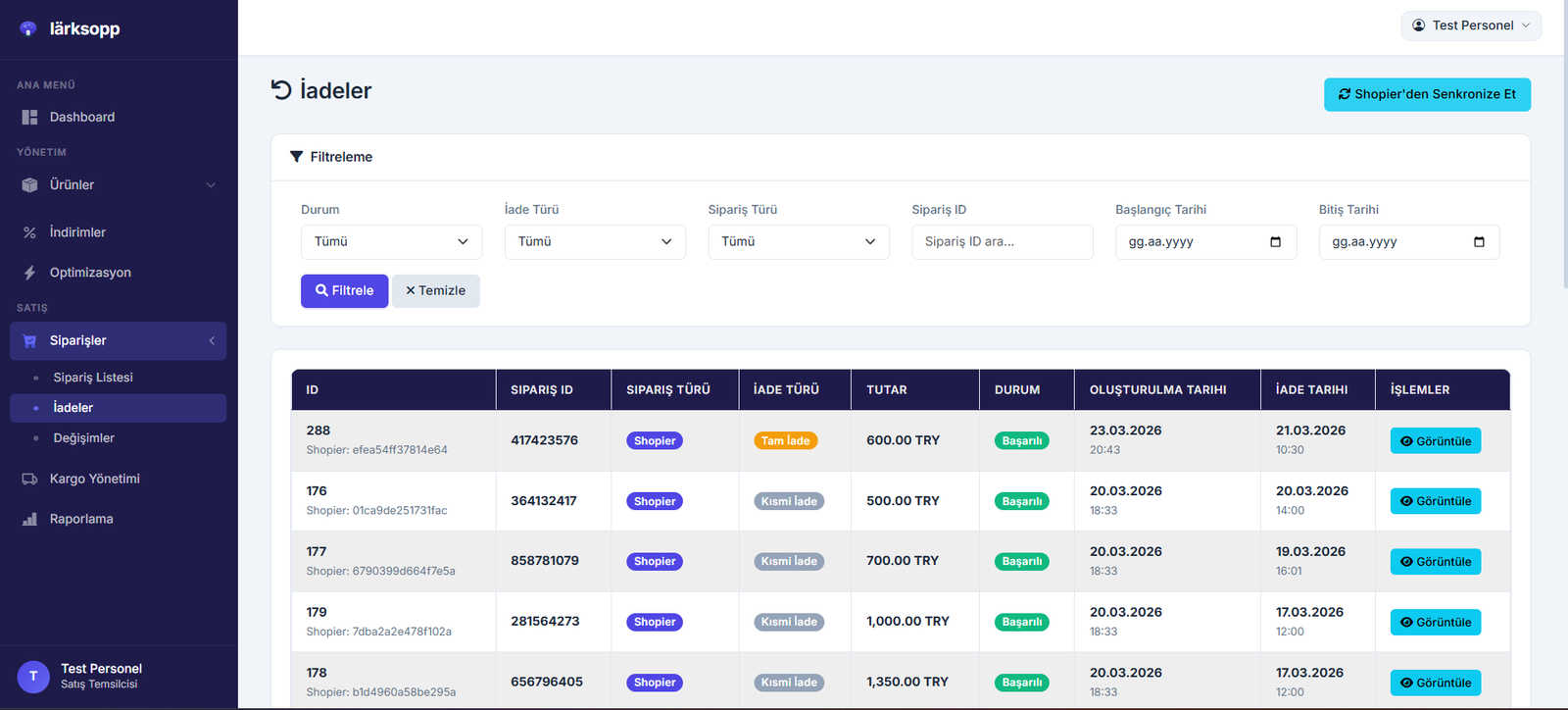Open calendar picker in Başlangıç Tarihi field
Screen dimensions: 1568x710
pos(1275,242)
